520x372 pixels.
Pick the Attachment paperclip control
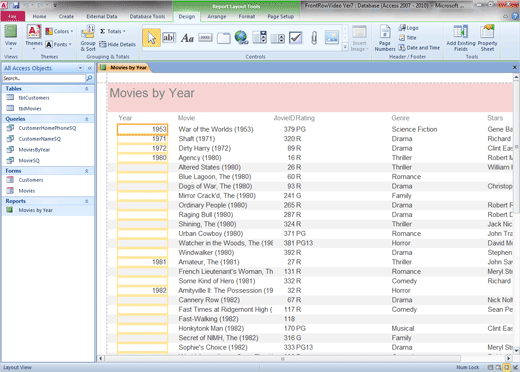pyautogui.click(x=314, y=38)
